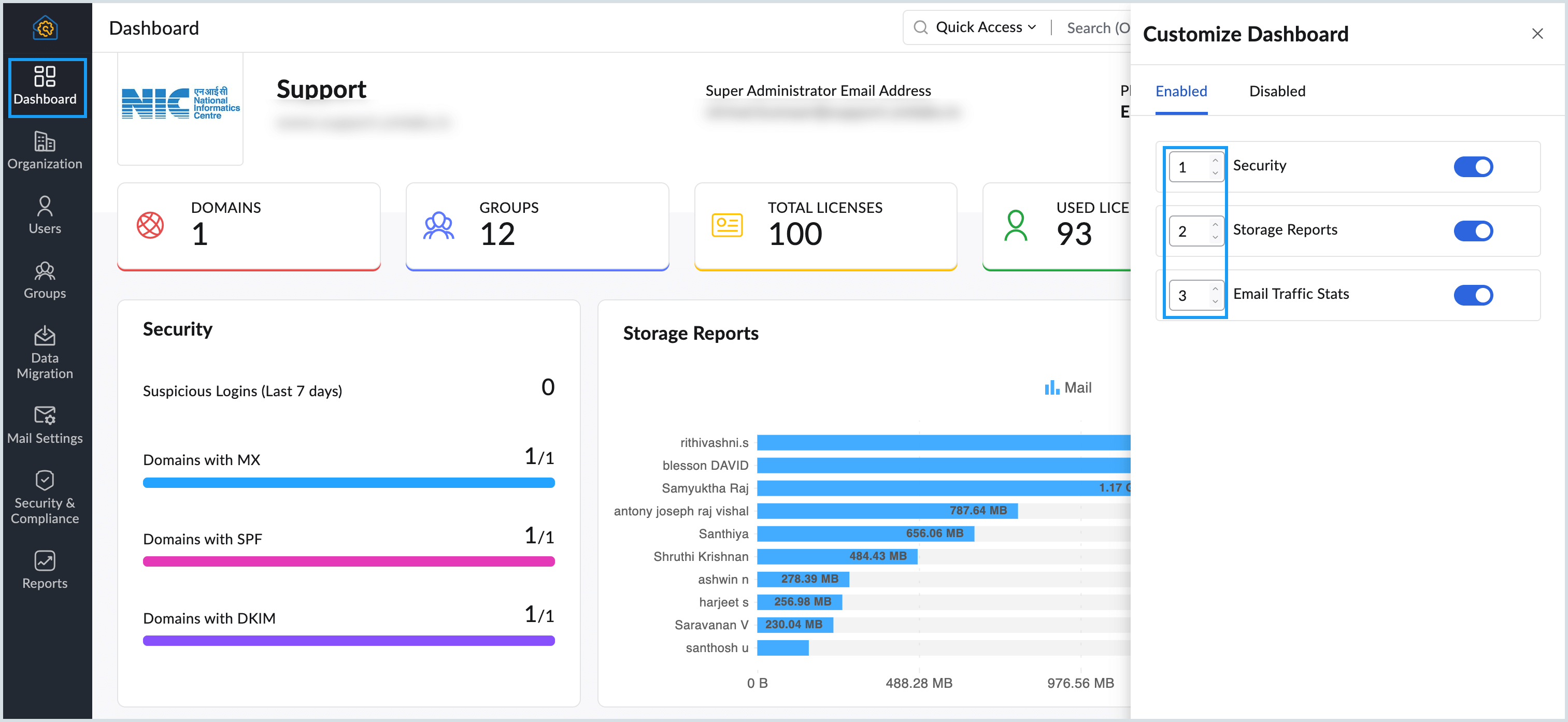Viewport: 1568px width, 722px height.
Task: Increase Security widget order stepper
Action: (1215, 161)
